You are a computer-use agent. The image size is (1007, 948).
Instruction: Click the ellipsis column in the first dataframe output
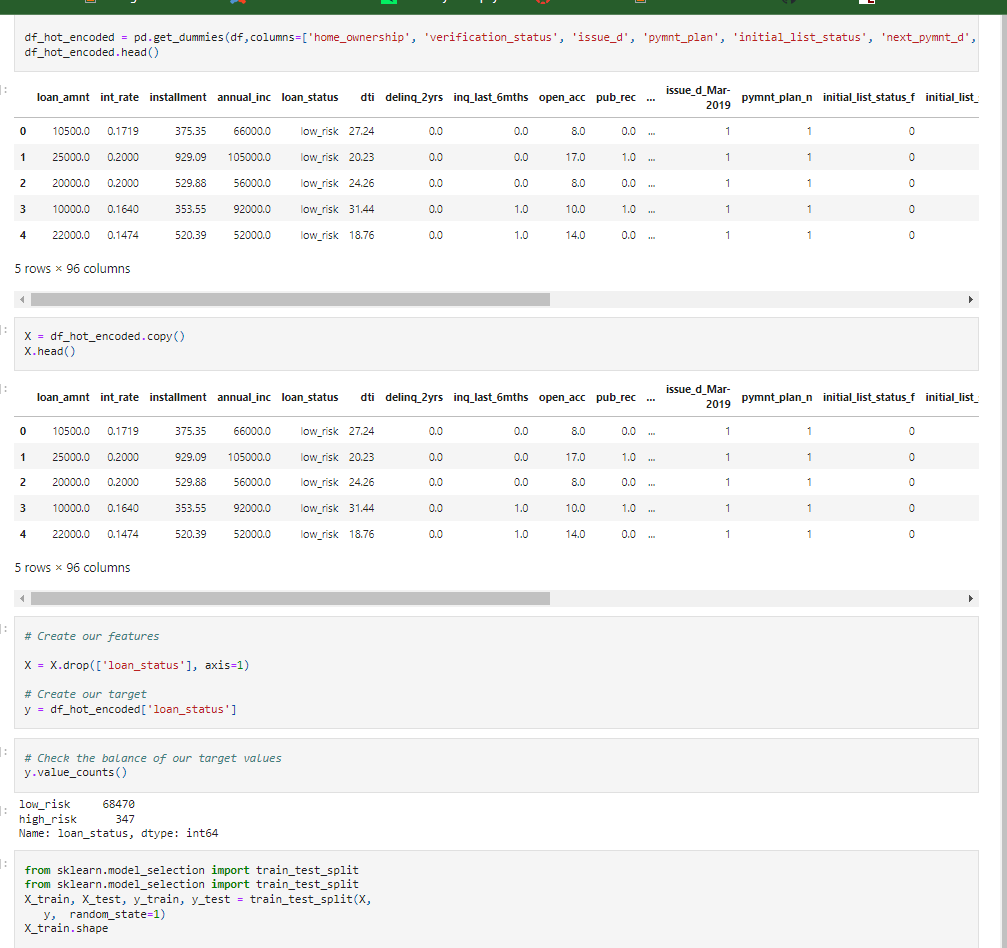pyautogui.click(x=651, y=97)
